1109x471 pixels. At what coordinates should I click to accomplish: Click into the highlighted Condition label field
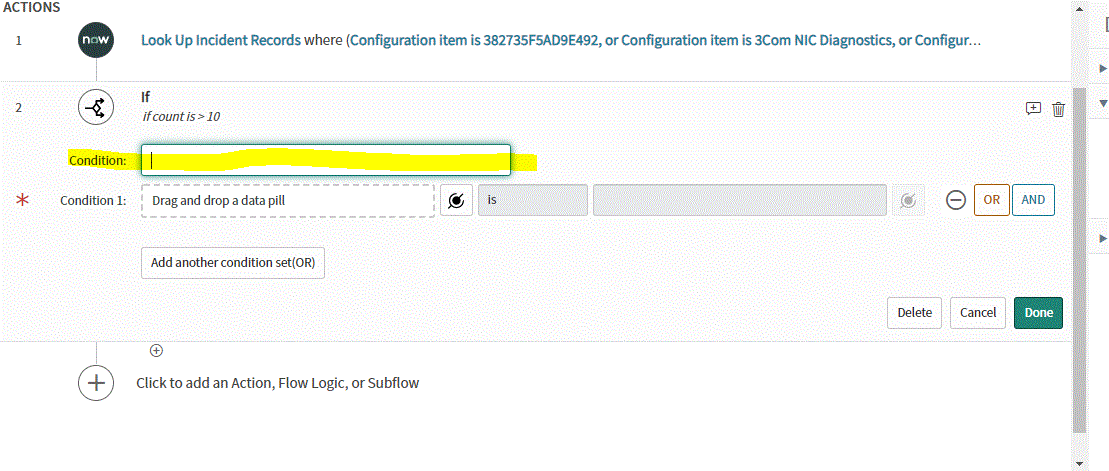click(x=326, y=160)
